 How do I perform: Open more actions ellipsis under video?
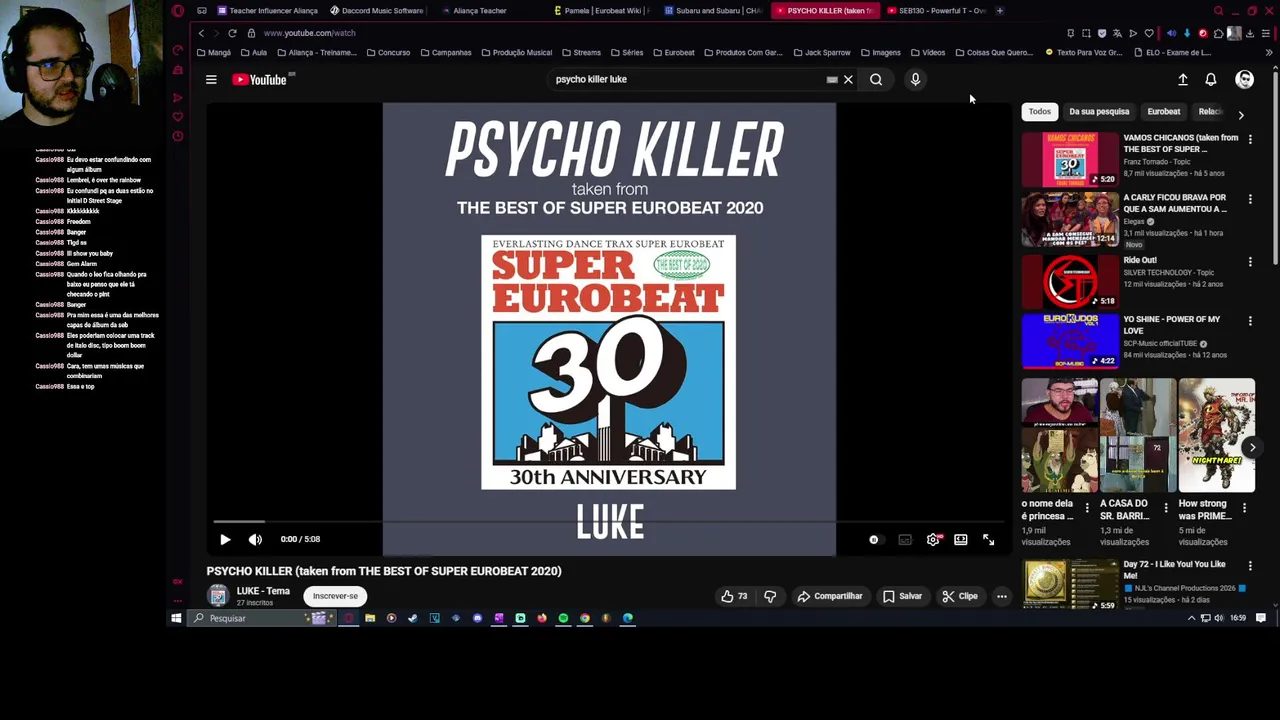pyautogui.click(x=1001, y=596)
